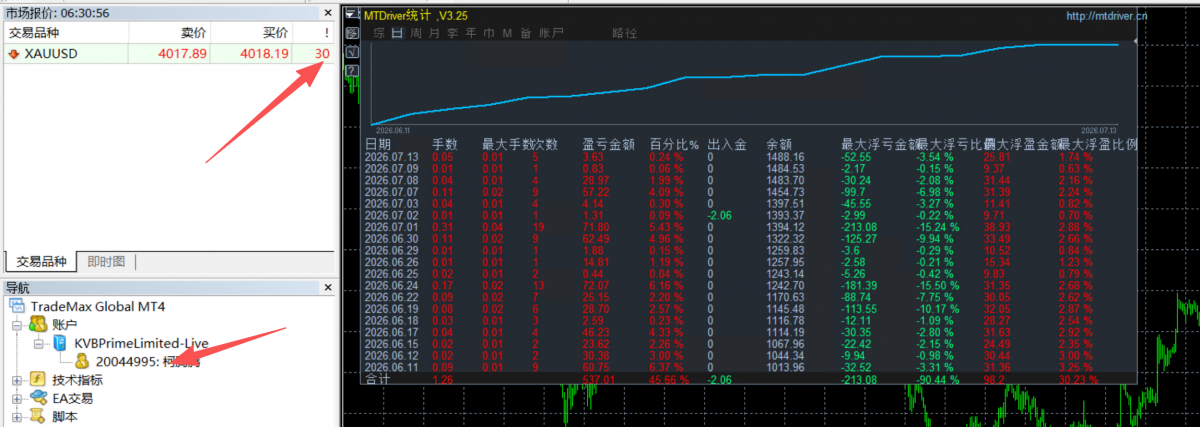1200x427 pixels.
Task: Expand the EA交易 tree node
Action: point(17,398)
